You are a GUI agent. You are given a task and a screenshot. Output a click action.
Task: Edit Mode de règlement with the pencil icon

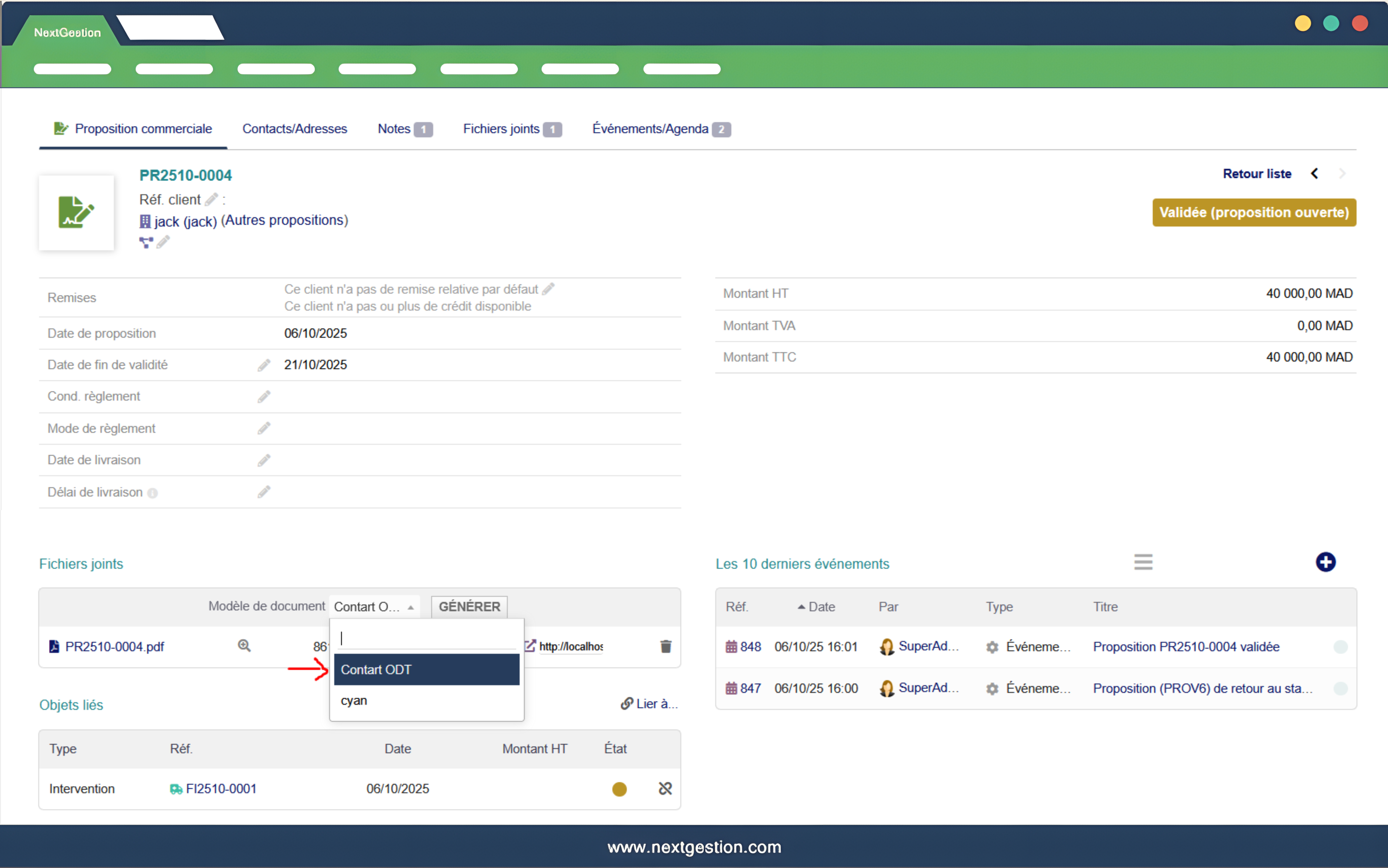point(264,428)
